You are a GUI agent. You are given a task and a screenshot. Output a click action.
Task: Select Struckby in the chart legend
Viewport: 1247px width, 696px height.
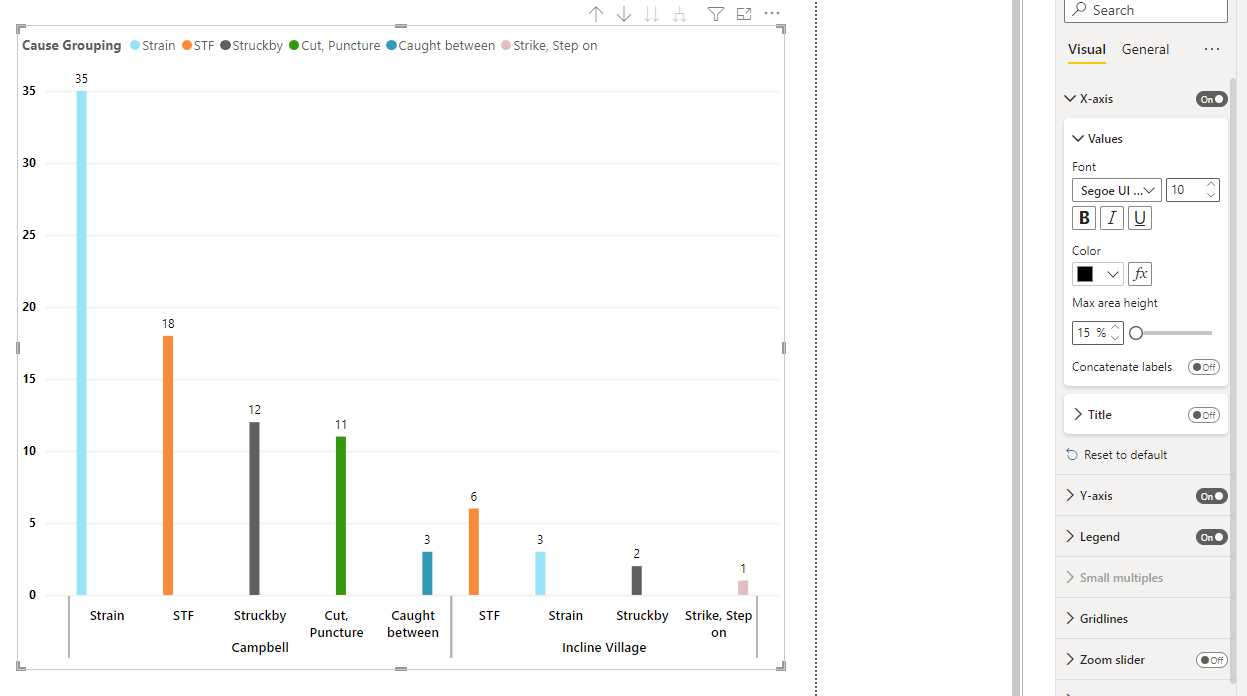point(252,45)
